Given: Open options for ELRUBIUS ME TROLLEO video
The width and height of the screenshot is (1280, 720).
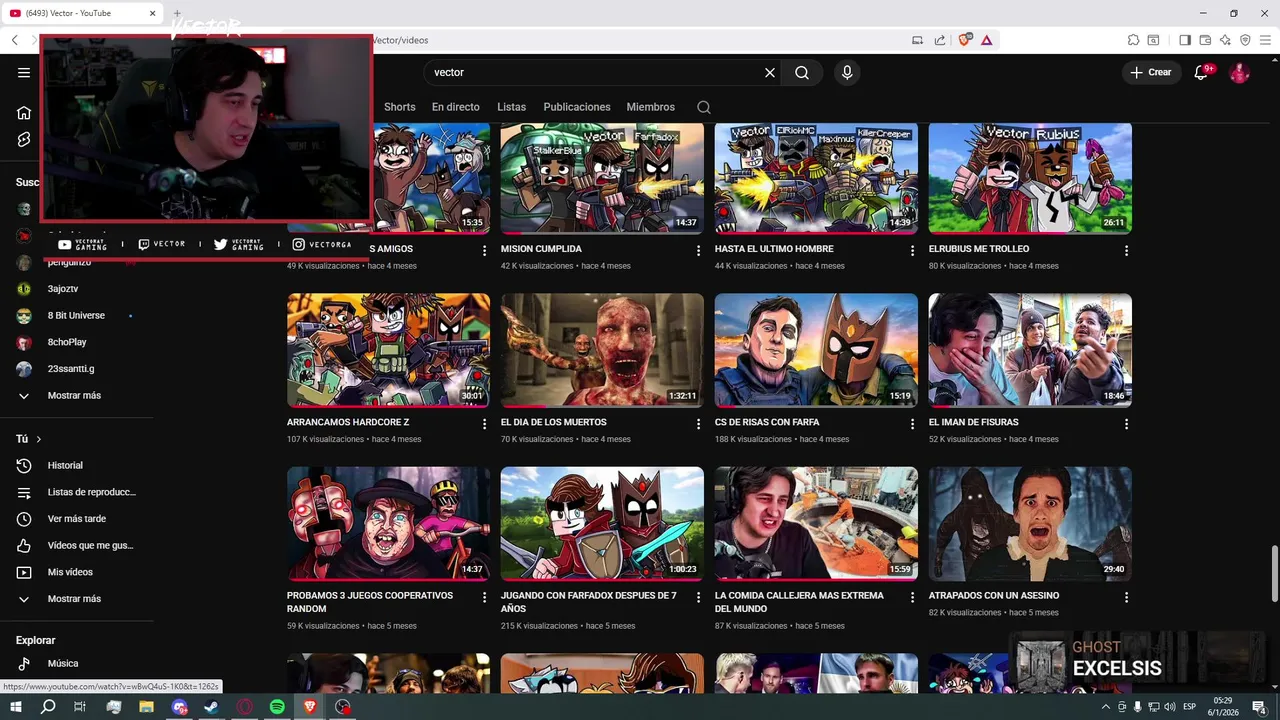Looking at the screenshot, I should click(x=1127, y=251).
